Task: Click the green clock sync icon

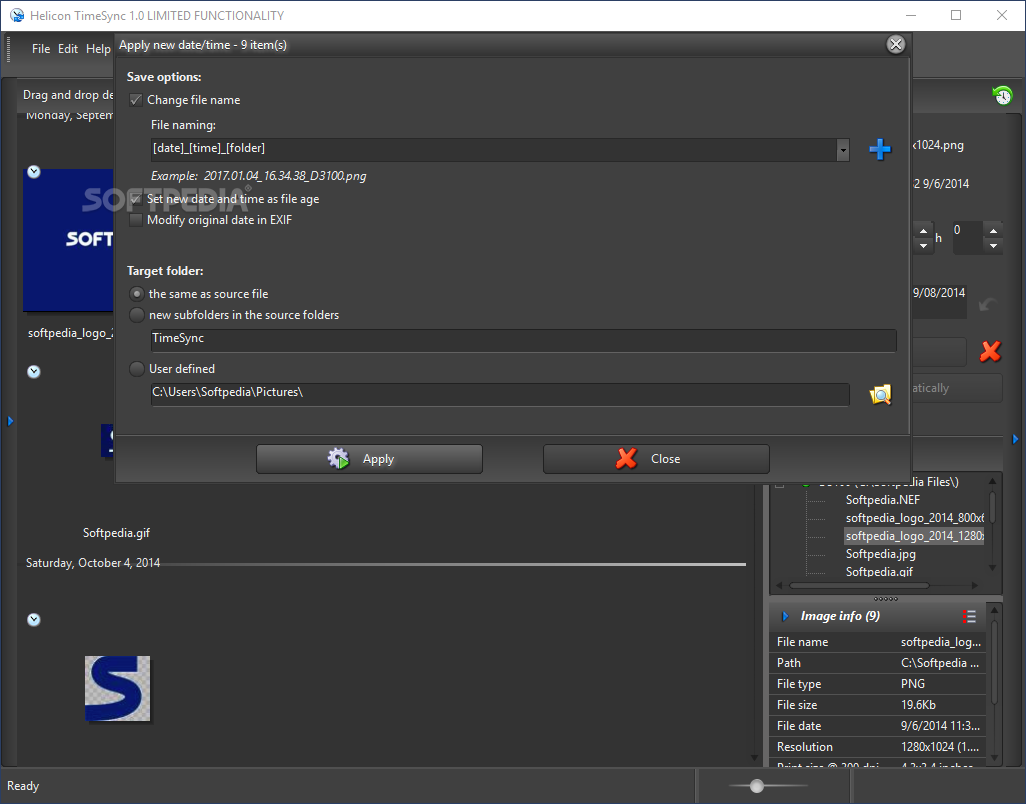Action: [1002, 96]
